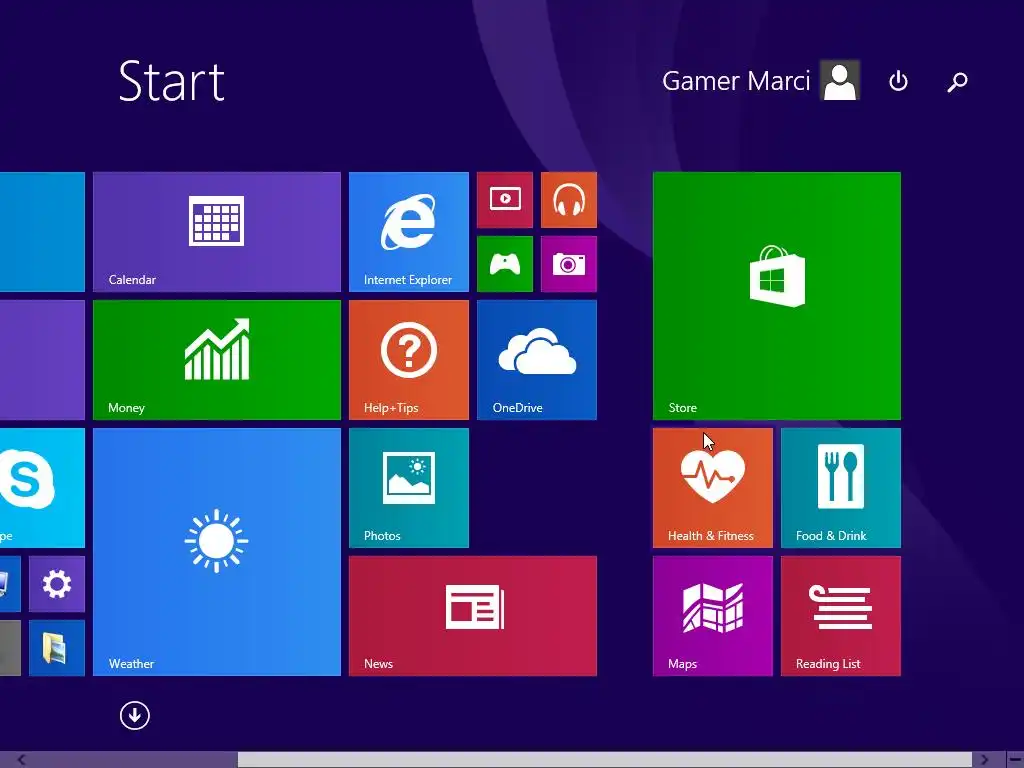The width and height of the screenshot is (1024, 768).
Task: Click the scrollbar right arrow
Action: [x=985, y=760]
